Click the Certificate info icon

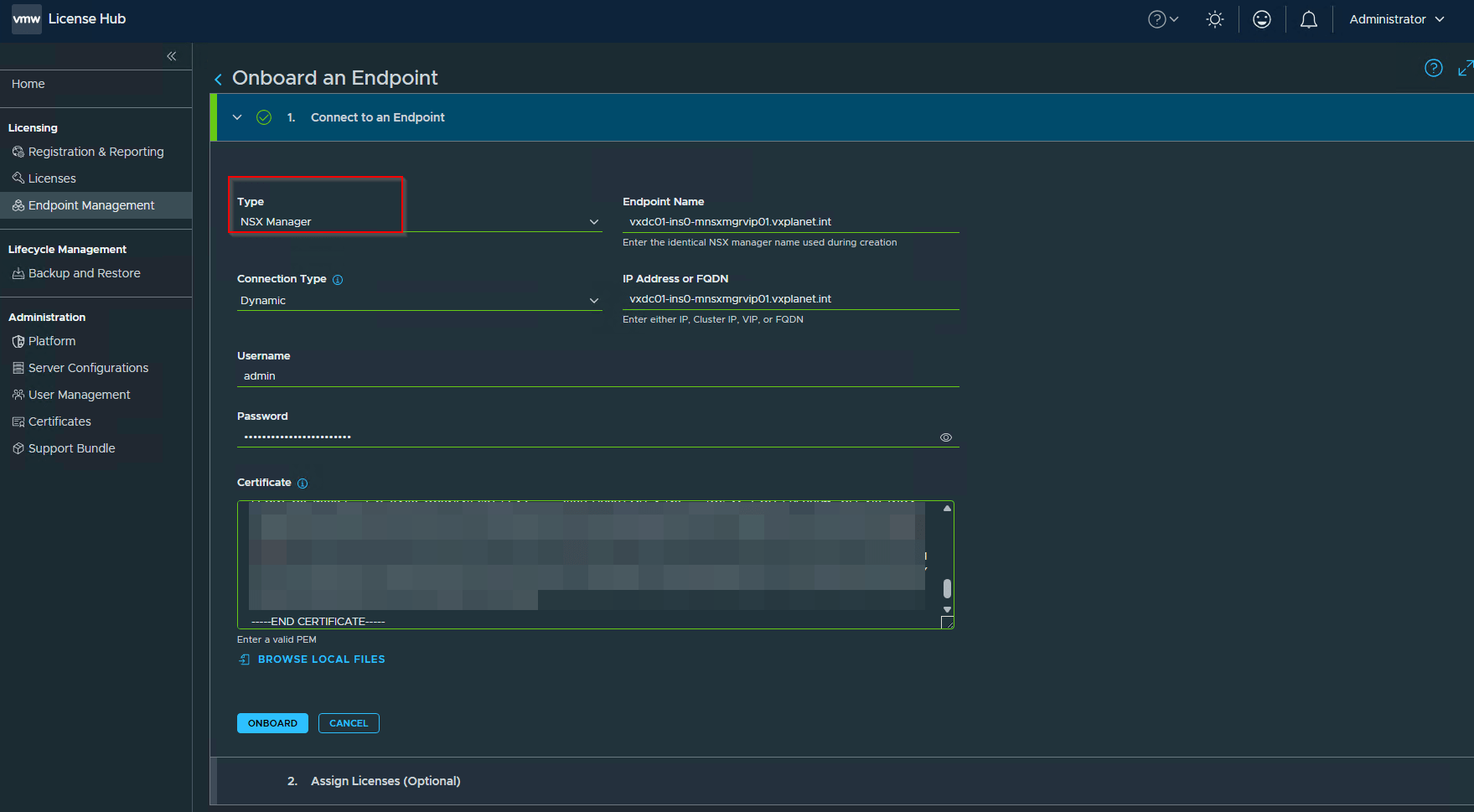[303, 484]
